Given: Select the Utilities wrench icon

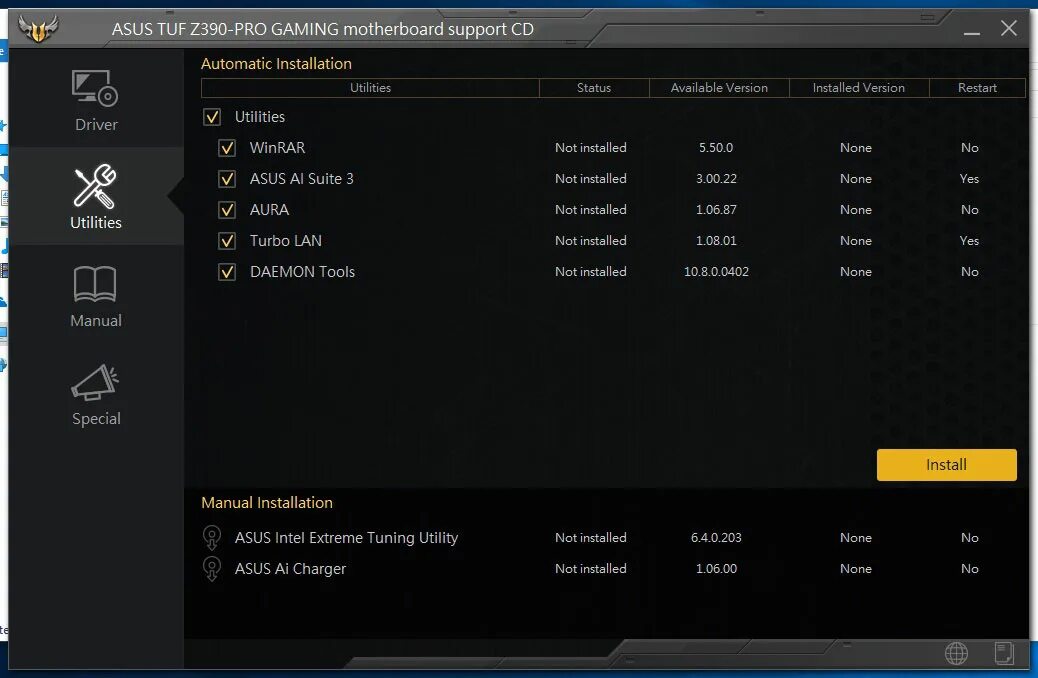Looking at the screenshot, I should (95, 186).
